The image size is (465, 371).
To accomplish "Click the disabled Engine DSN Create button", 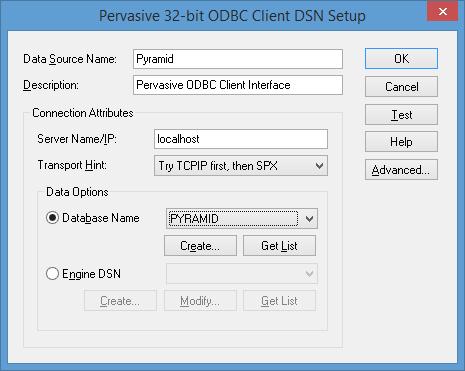I will (120, 301).
